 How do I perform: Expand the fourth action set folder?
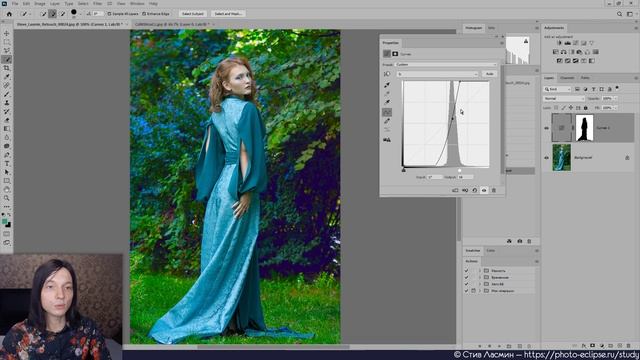click(x=480, y=291)
